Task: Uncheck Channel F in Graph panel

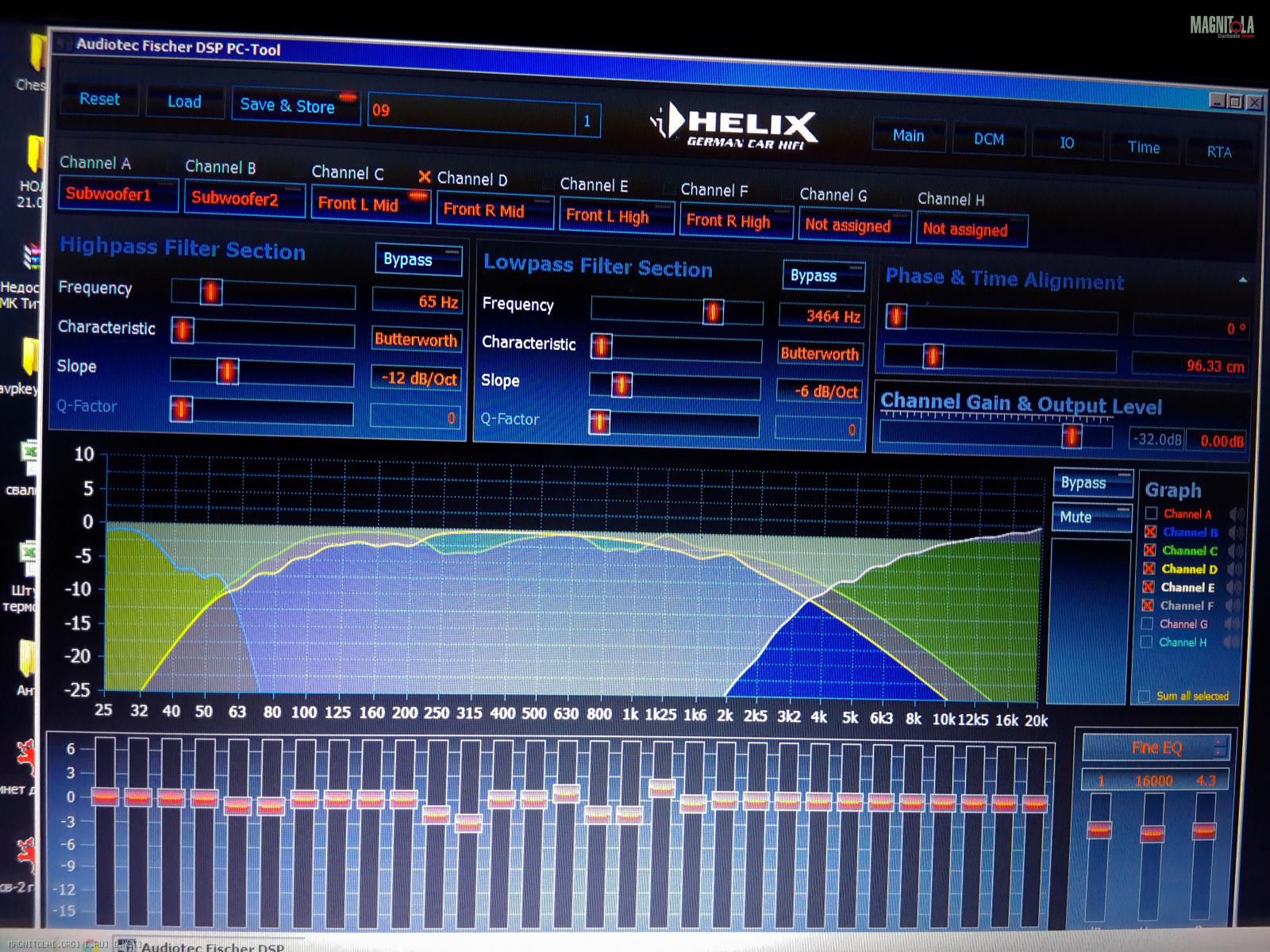Action: pos(1147,605)
